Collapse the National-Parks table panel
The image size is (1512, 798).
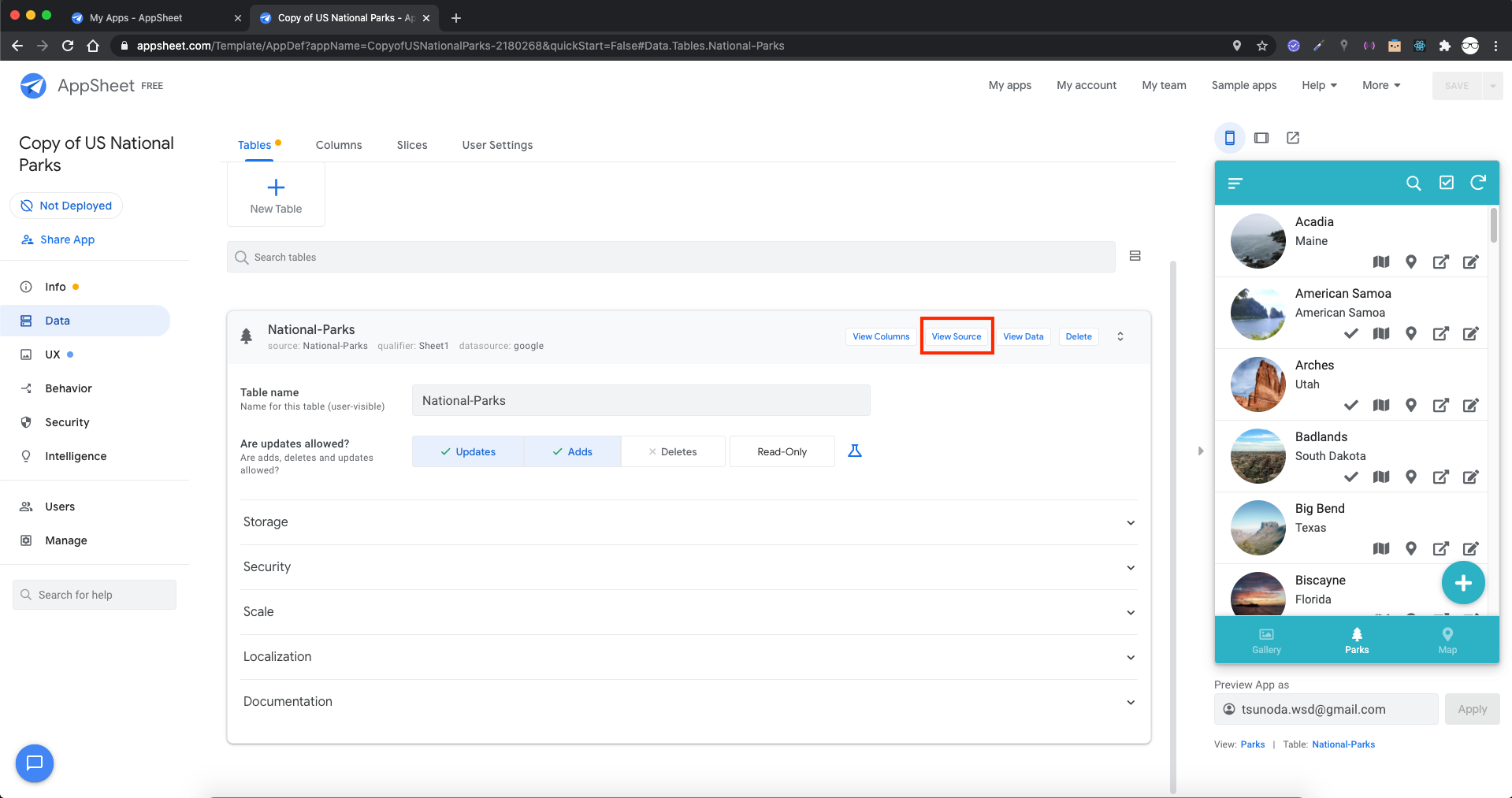click(x=1120, y=336)
